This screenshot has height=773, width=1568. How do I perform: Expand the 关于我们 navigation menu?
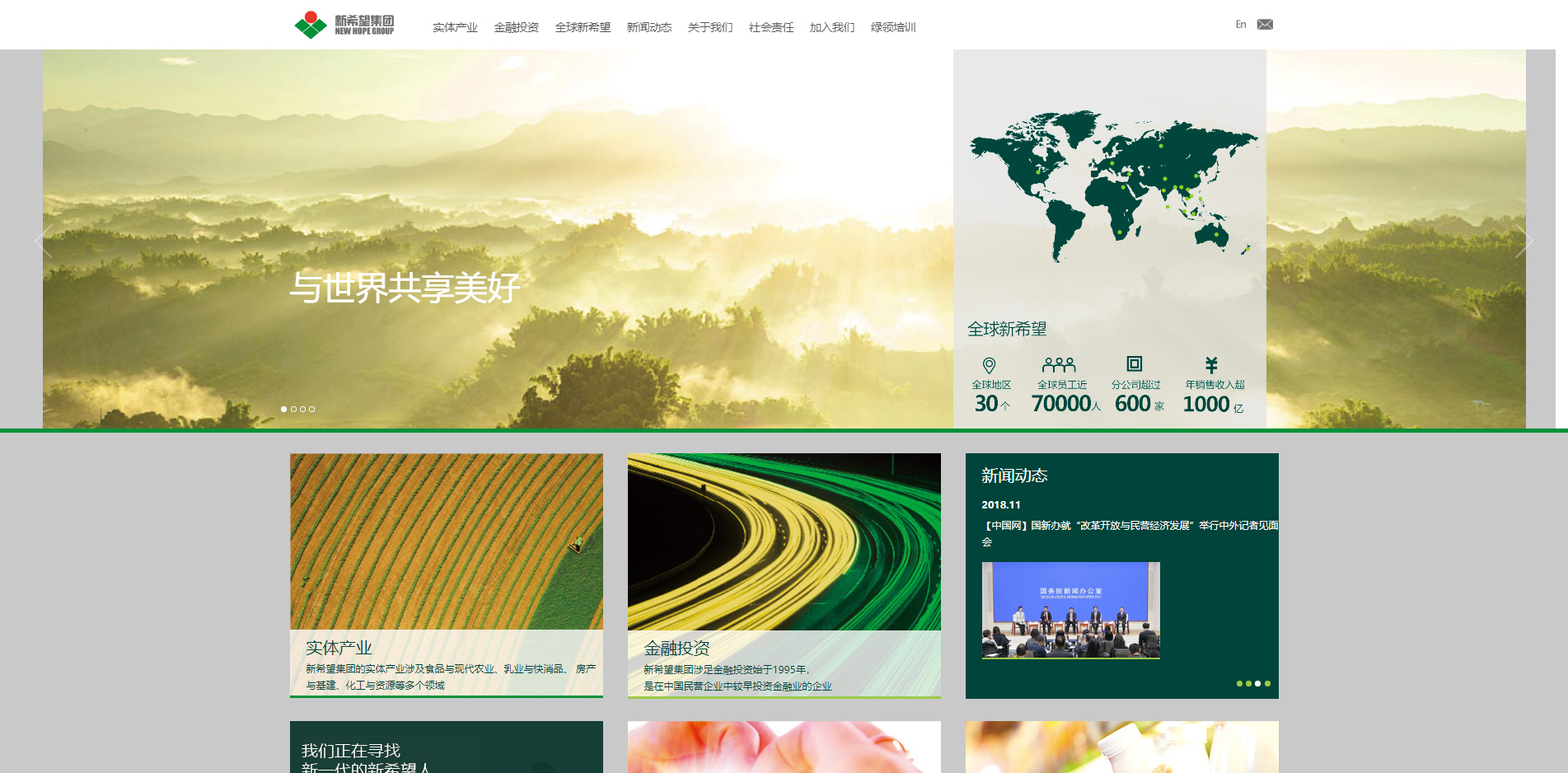(x=709, y=27)
